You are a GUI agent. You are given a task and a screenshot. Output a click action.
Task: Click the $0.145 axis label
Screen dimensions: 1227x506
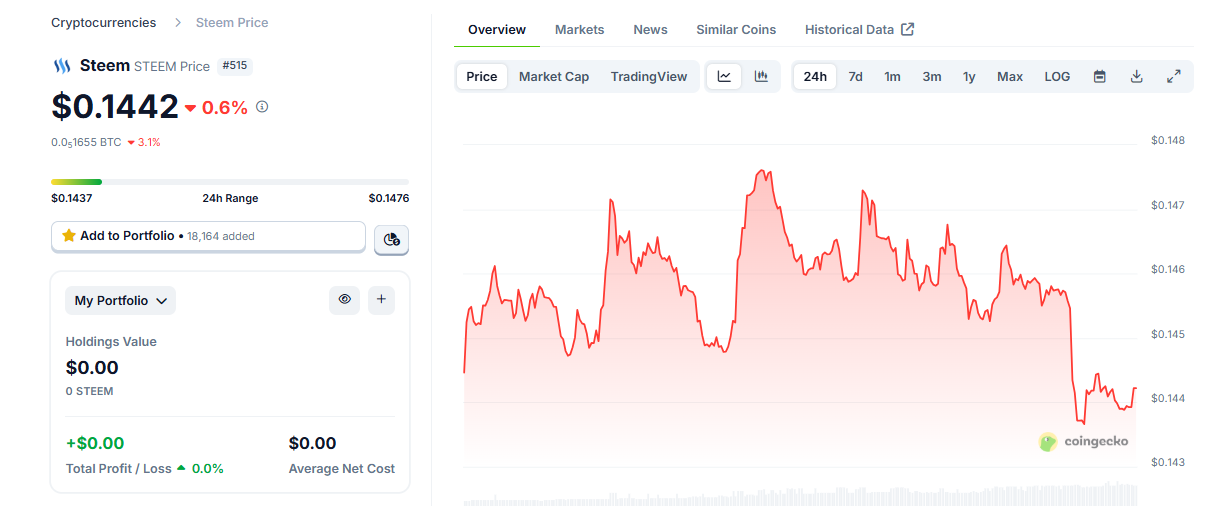pos(1168,334)
